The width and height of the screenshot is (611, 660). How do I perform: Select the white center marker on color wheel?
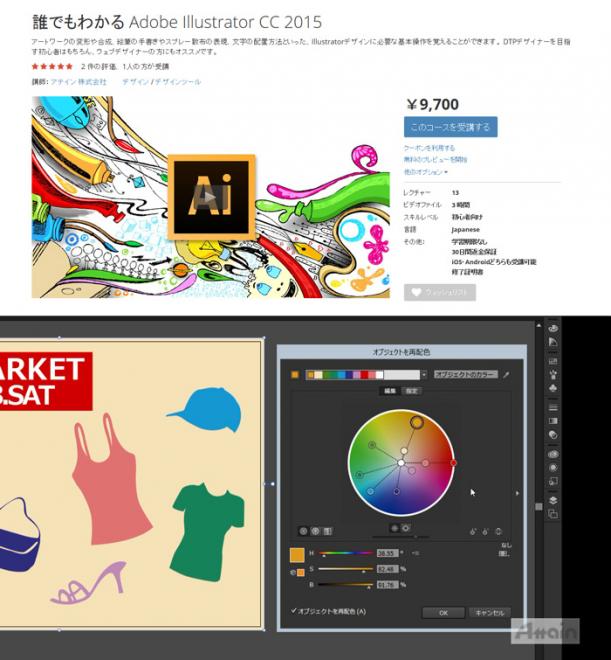pos(401,463)
